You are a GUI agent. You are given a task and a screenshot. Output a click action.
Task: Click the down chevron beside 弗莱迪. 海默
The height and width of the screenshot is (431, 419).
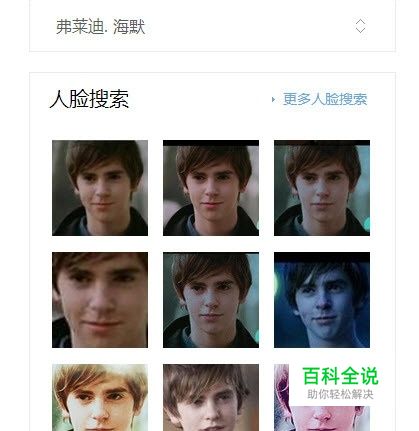click(360, 30)
